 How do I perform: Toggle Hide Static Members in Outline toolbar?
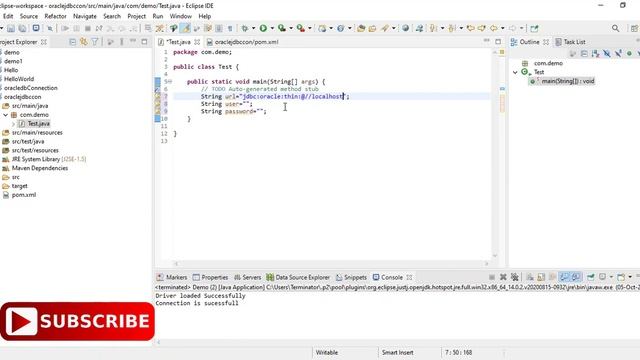[618, 53]
